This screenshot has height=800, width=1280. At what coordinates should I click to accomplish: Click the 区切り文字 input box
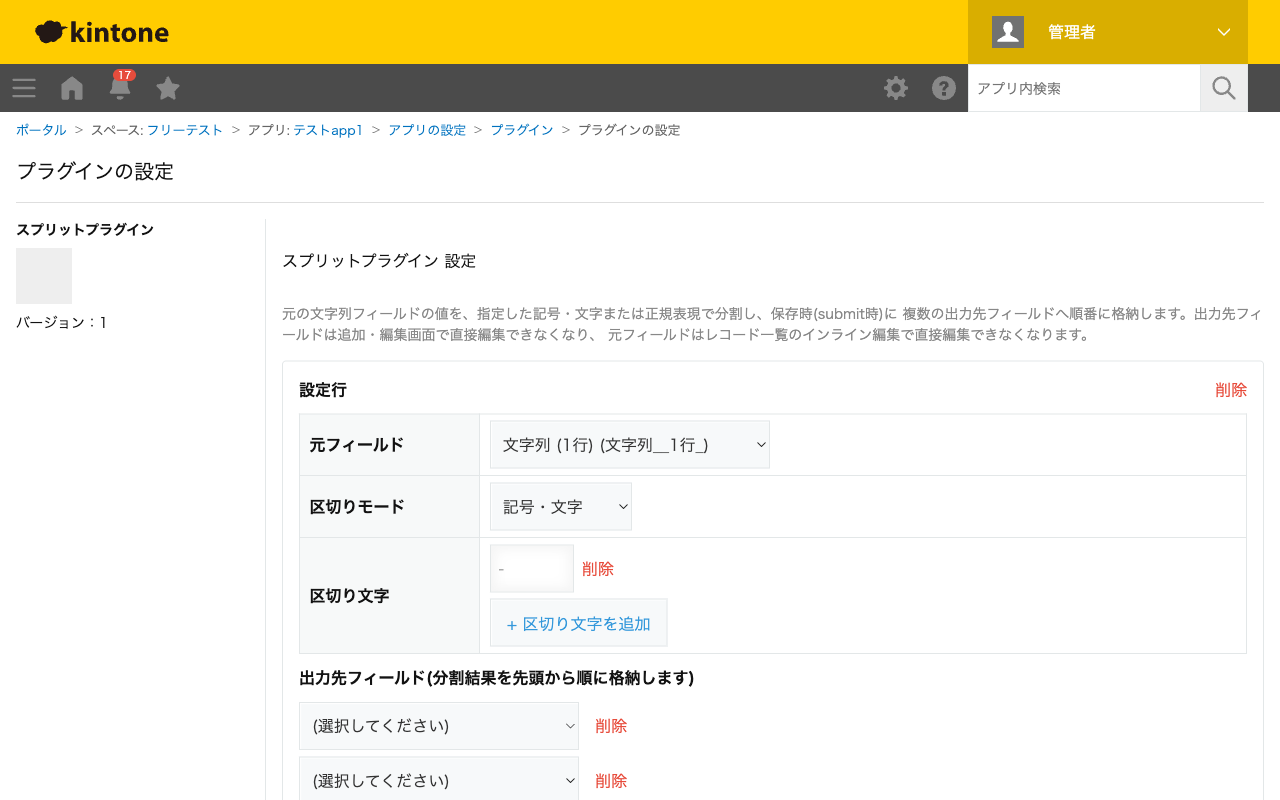pos(532,569)
